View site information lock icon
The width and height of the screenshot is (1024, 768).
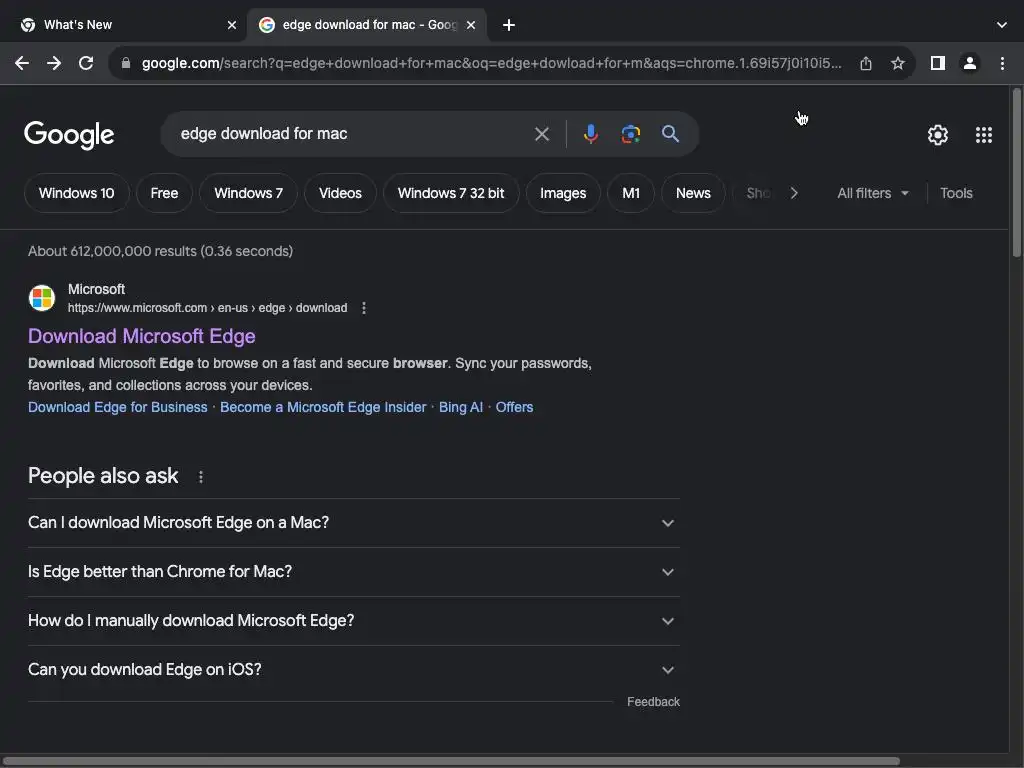point(126,63)
